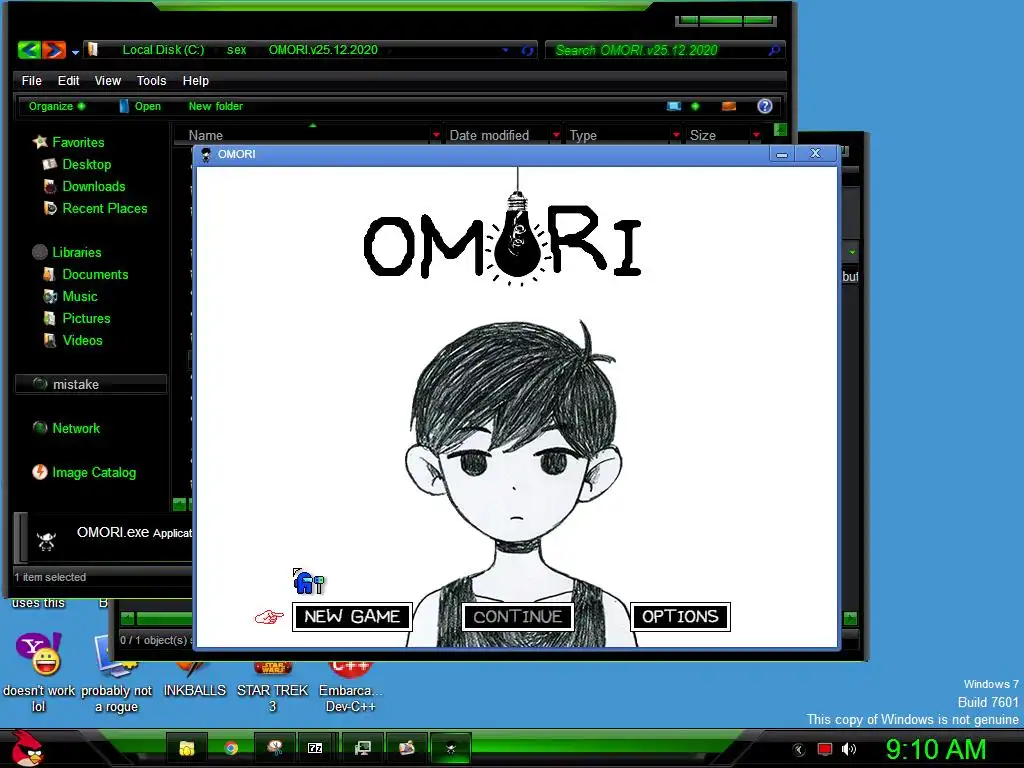This screenshot has width=1024, height=768.
Task: Refresh the folder via address bar icon
Action: pyautogui.click(x=527, y=50)
